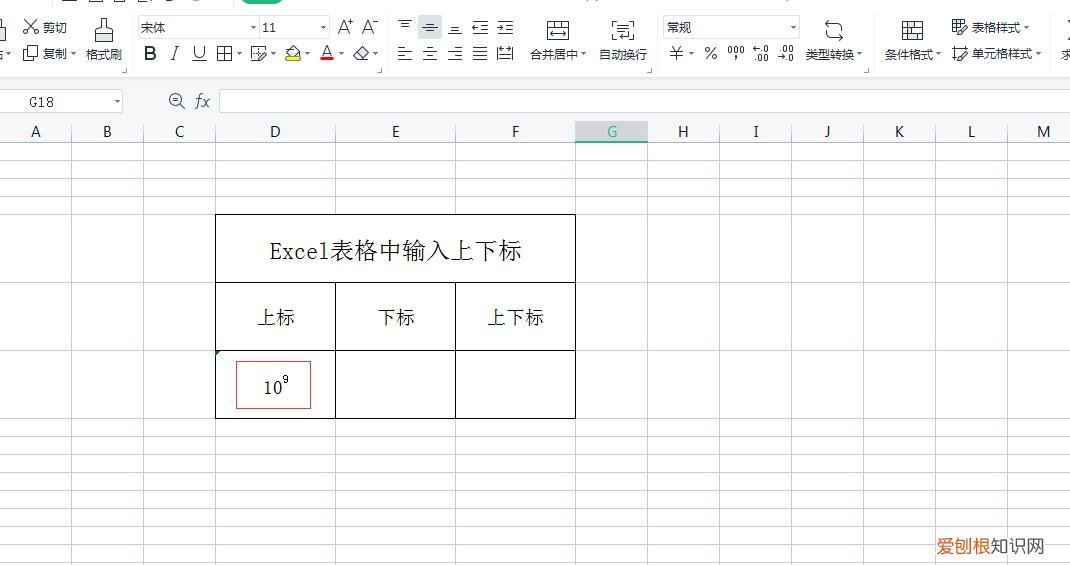Viewport: 1070px width, 565px height.
Task: Click the Cut (剪切) scissors button
Action: tap(45, 27)
